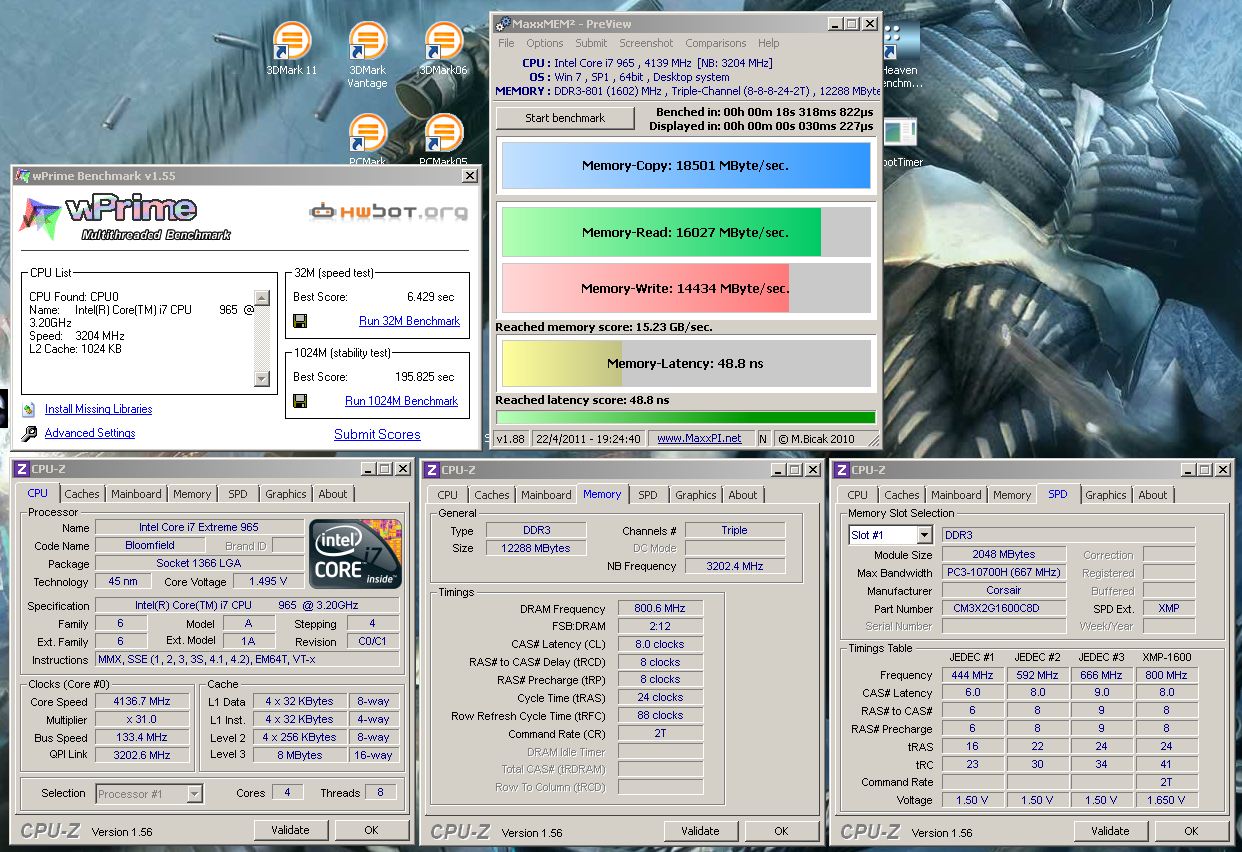
Task: Open the 3DMark Vantage desktop shortcut
Action: [368, 43]
